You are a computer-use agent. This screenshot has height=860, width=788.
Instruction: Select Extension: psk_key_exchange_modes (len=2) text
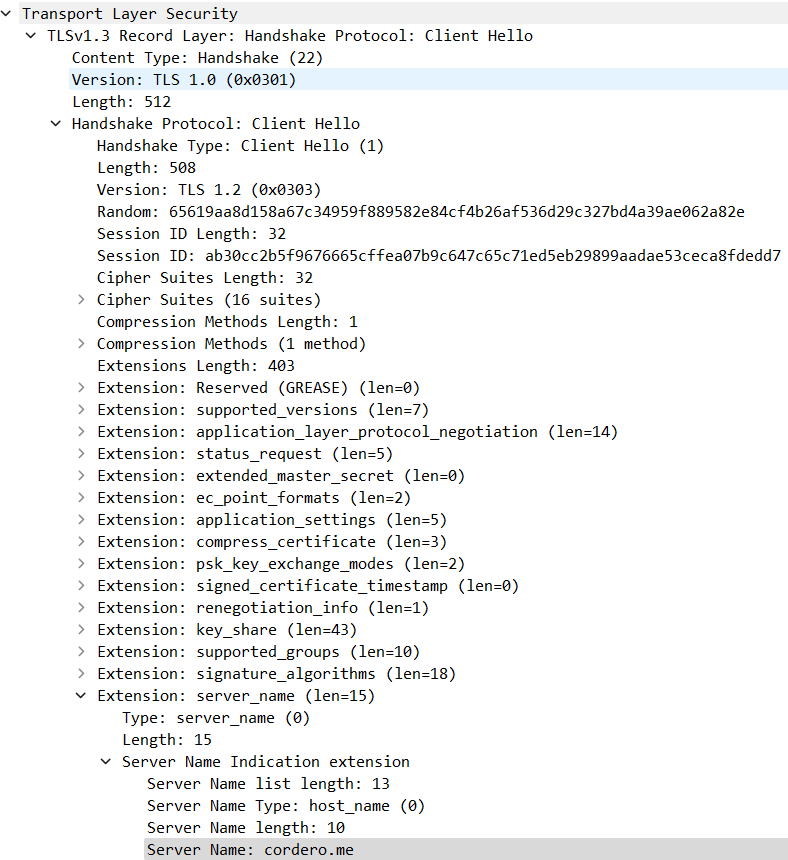pyautogui.click(x=281, y=563)
